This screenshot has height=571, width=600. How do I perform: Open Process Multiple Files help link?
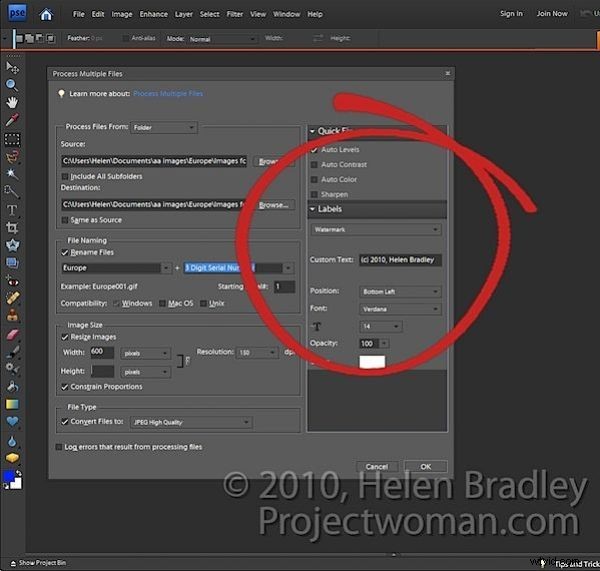tap(168, 94)
